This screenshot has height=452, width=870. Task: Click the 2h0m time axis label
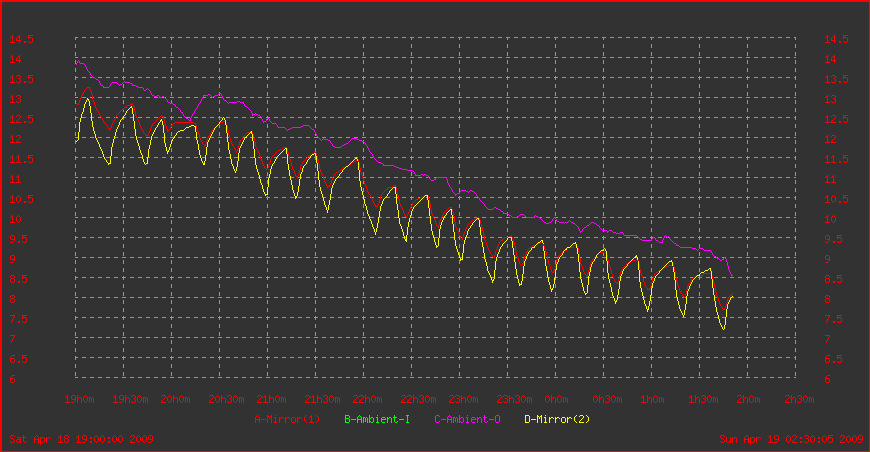point(748,399)
